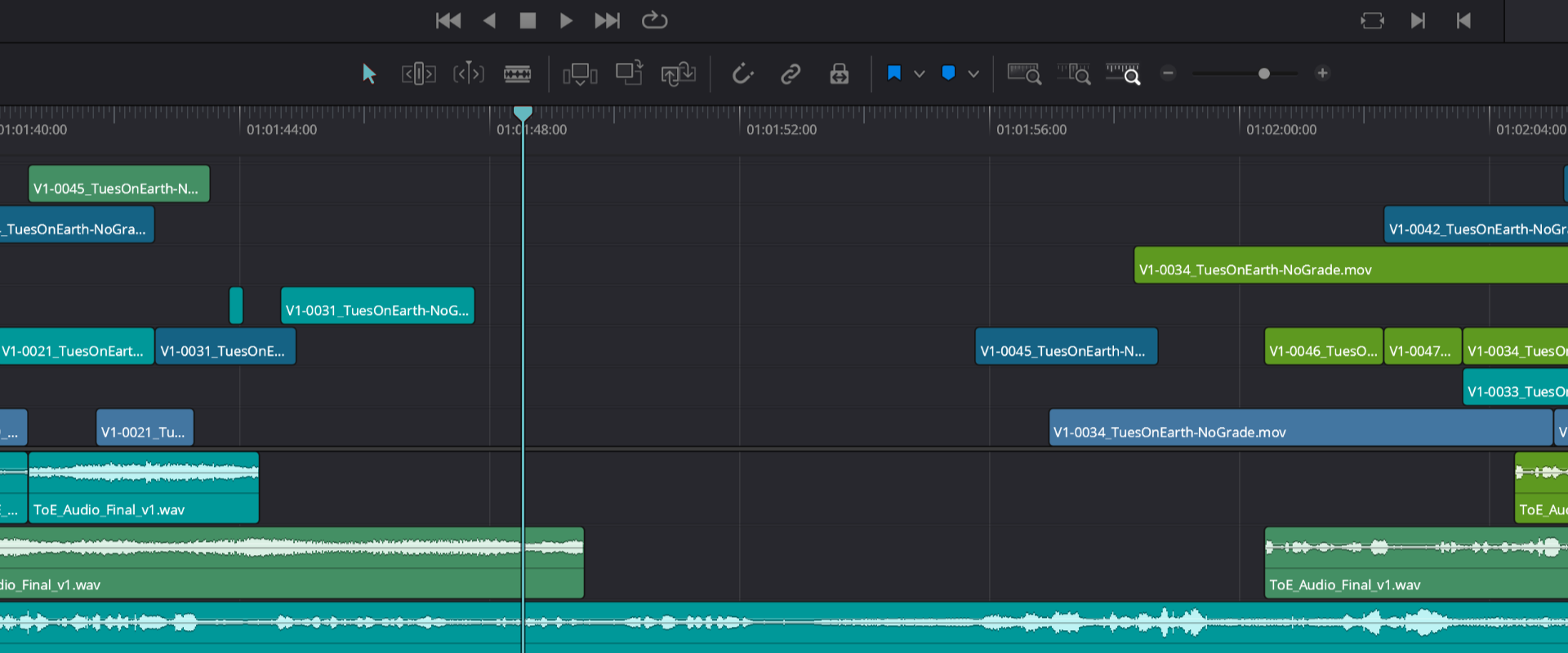Screen dimensions: 1568x653
Task: Toggle linked selection
Action: click(791, 74)
